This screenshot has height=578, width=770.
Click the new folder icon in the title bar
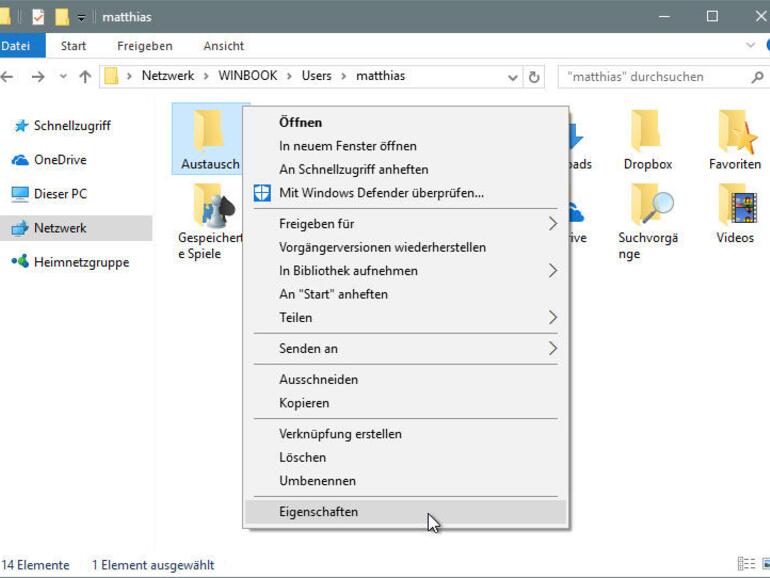[x=62, y=17]
